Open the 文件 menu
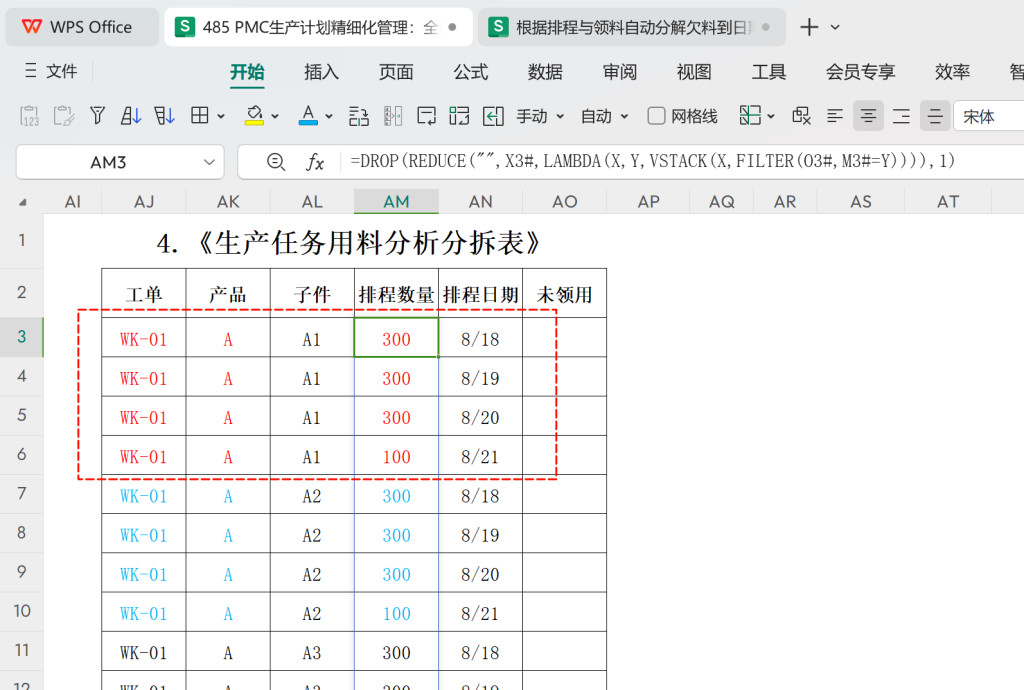 [51, 71]
